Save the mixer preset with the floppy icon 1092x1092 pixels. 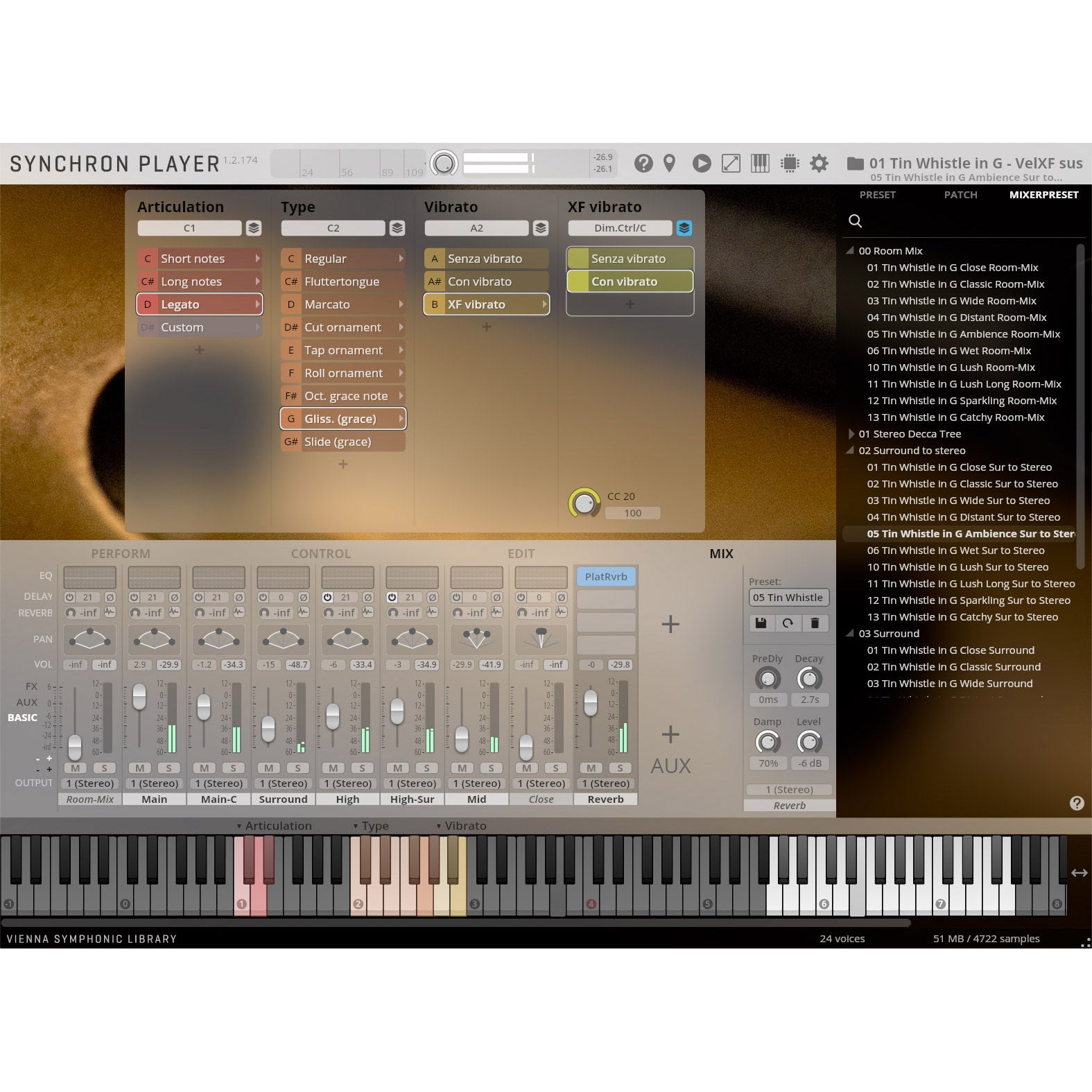761,623
